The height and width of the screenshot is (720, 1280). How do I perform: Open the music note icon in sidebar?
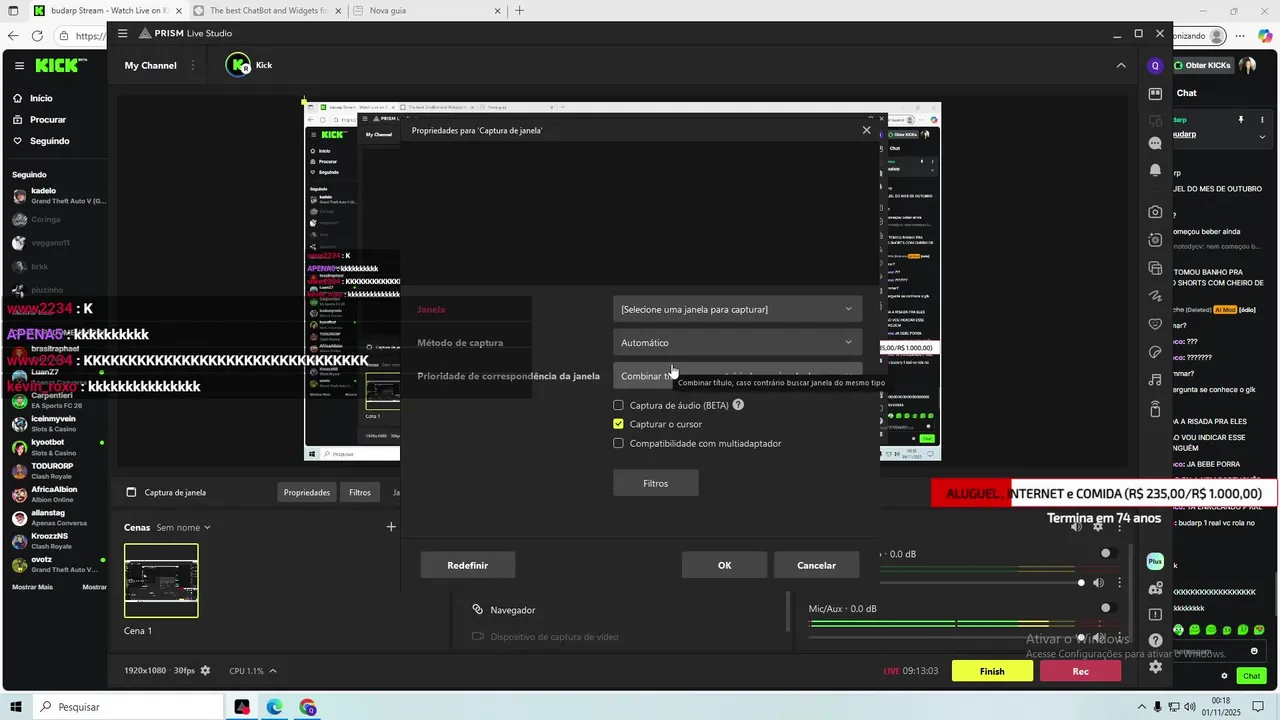(x=1155, y=380)
